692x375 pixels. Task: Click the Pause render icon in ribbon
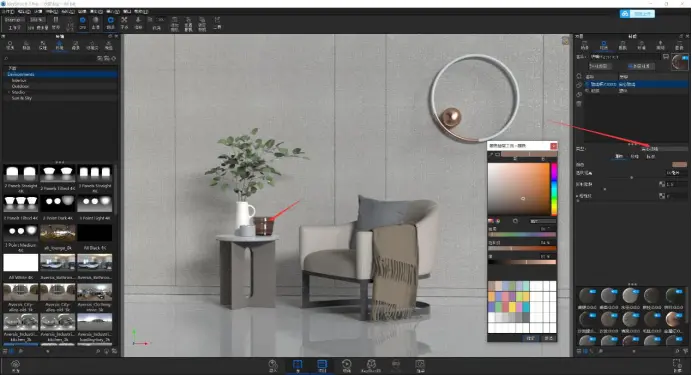point(56,22)
